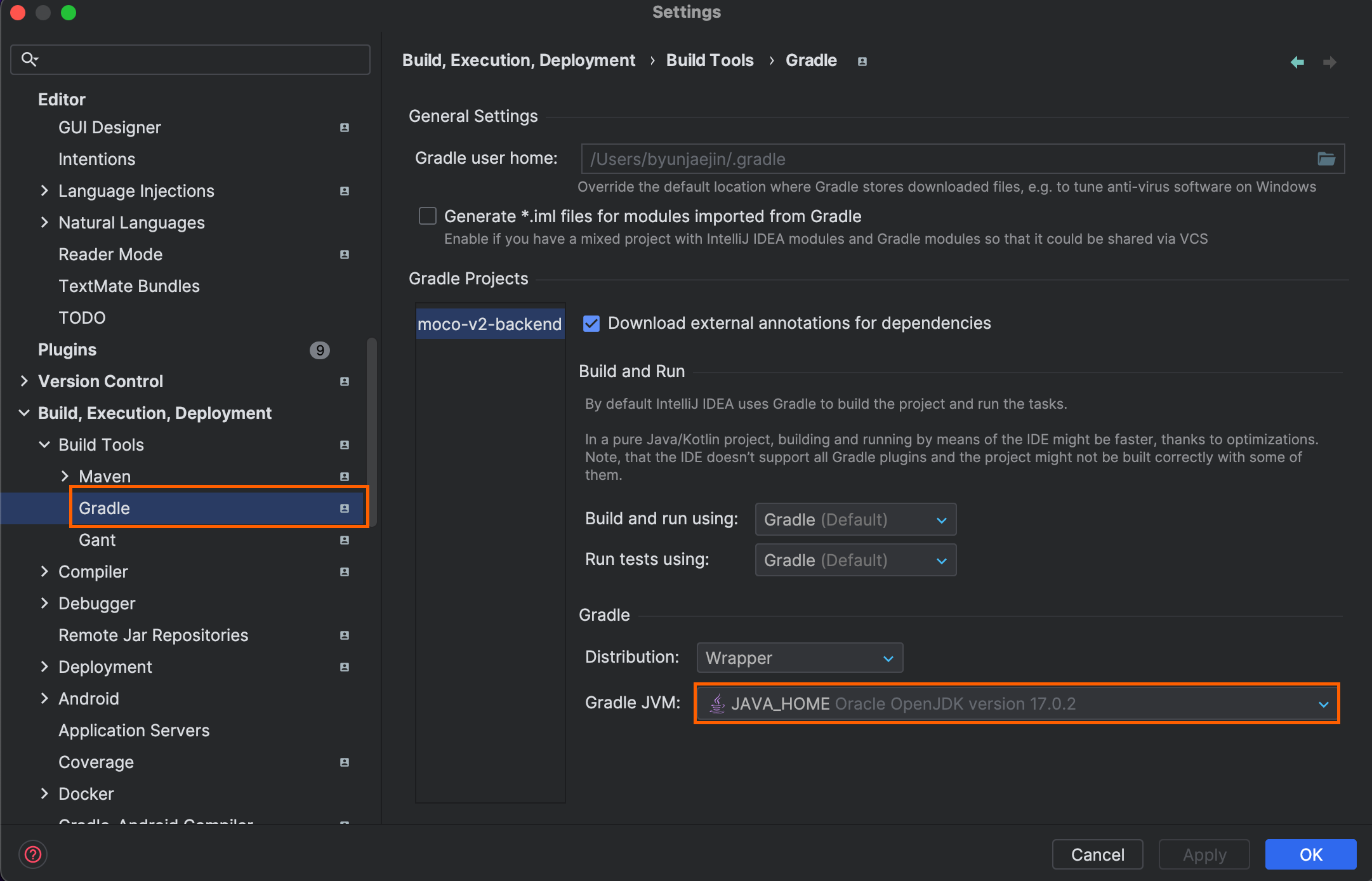Uncheck Download external annotations for dependencies

[x=591, y=324]
